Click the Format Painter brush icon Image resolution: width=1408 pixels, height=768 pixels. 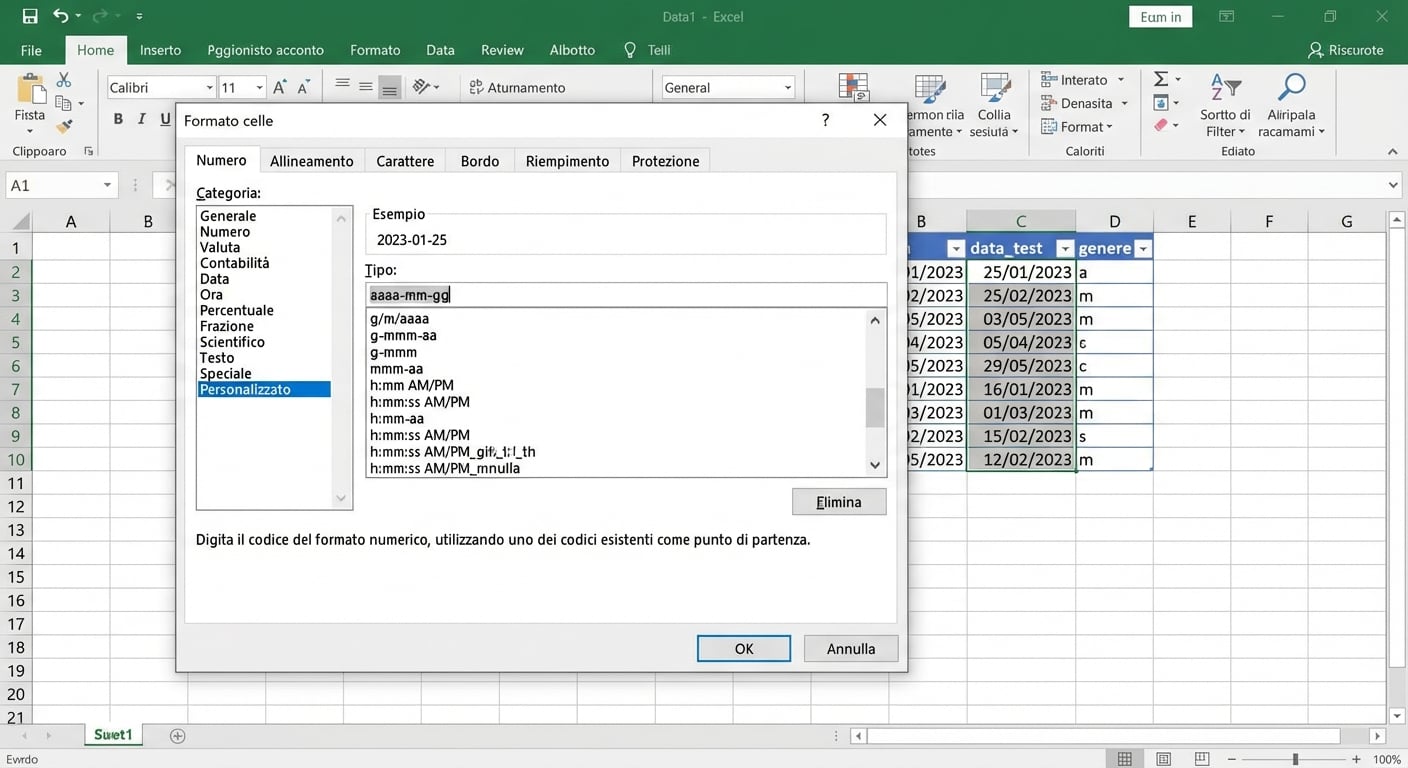[x=64, y=126]
